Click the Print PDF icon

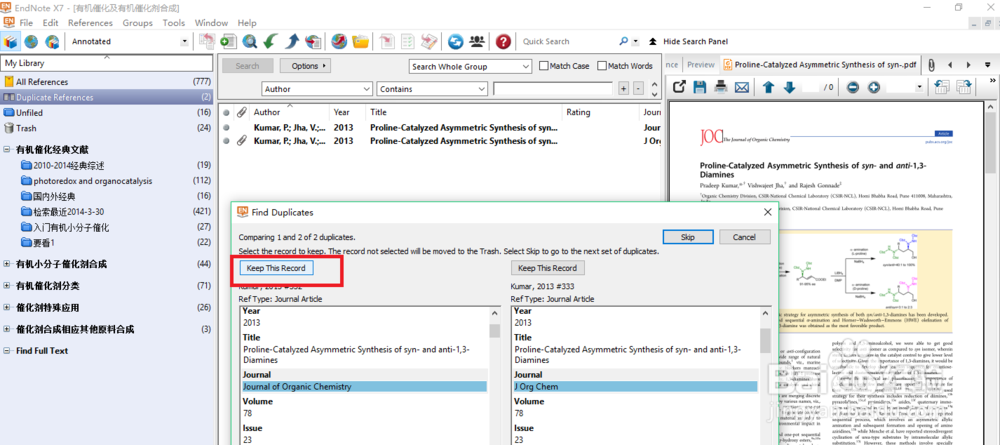click(721, 86)
